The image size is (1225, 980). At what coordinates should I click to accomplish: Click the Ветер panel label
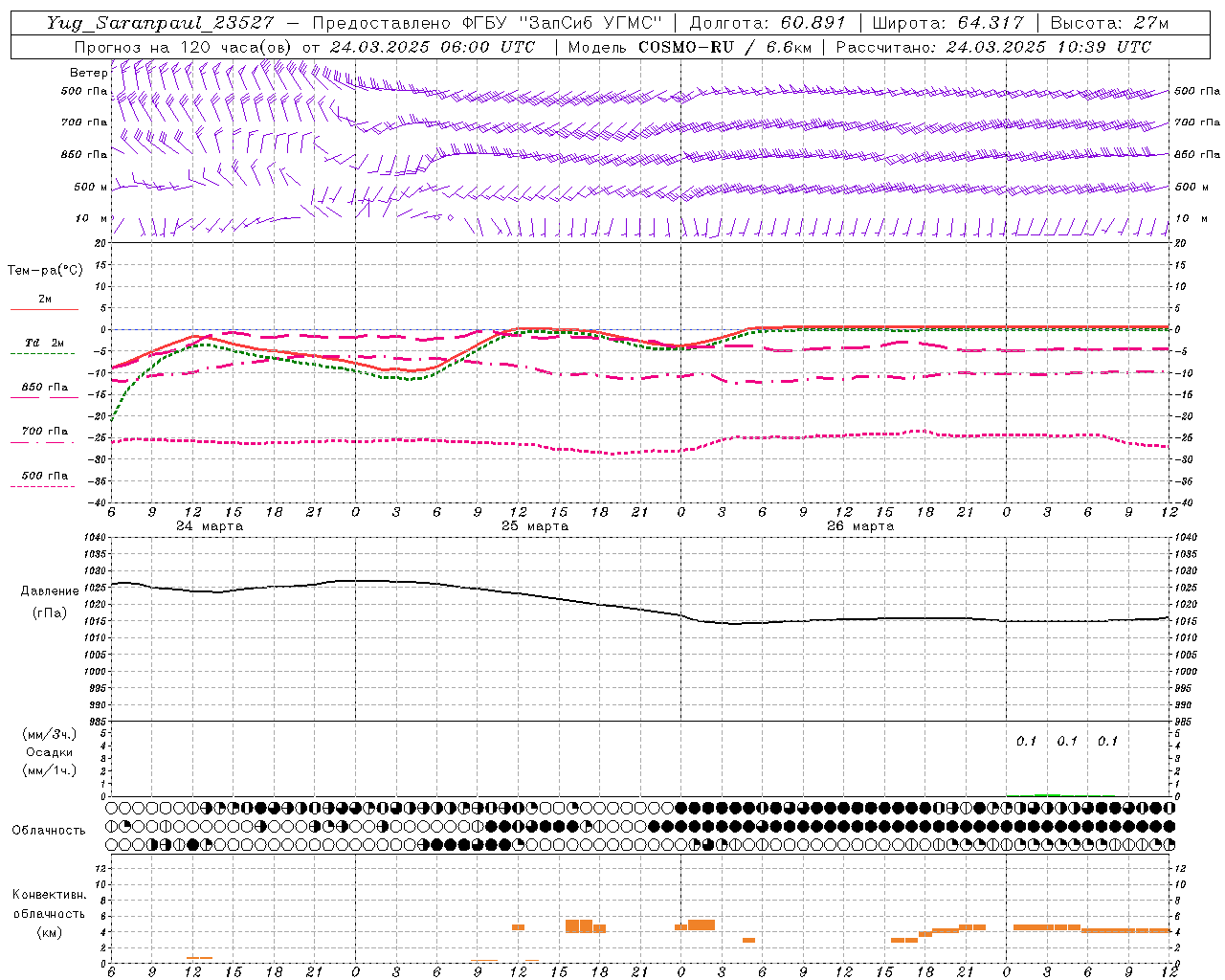(x=88, y=73)
